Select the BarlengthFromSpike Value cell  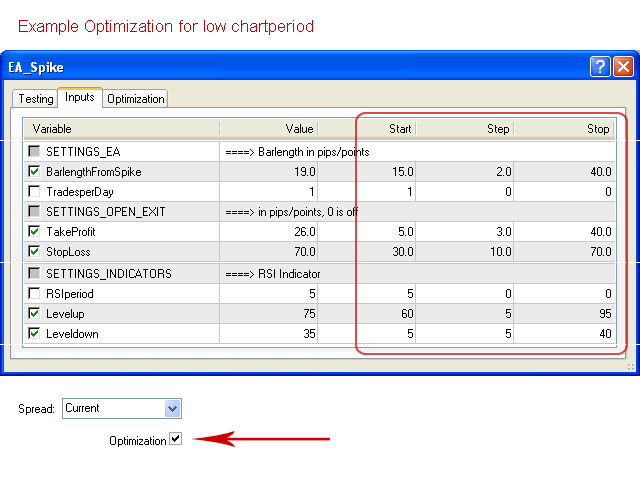[x=268, y=171]
